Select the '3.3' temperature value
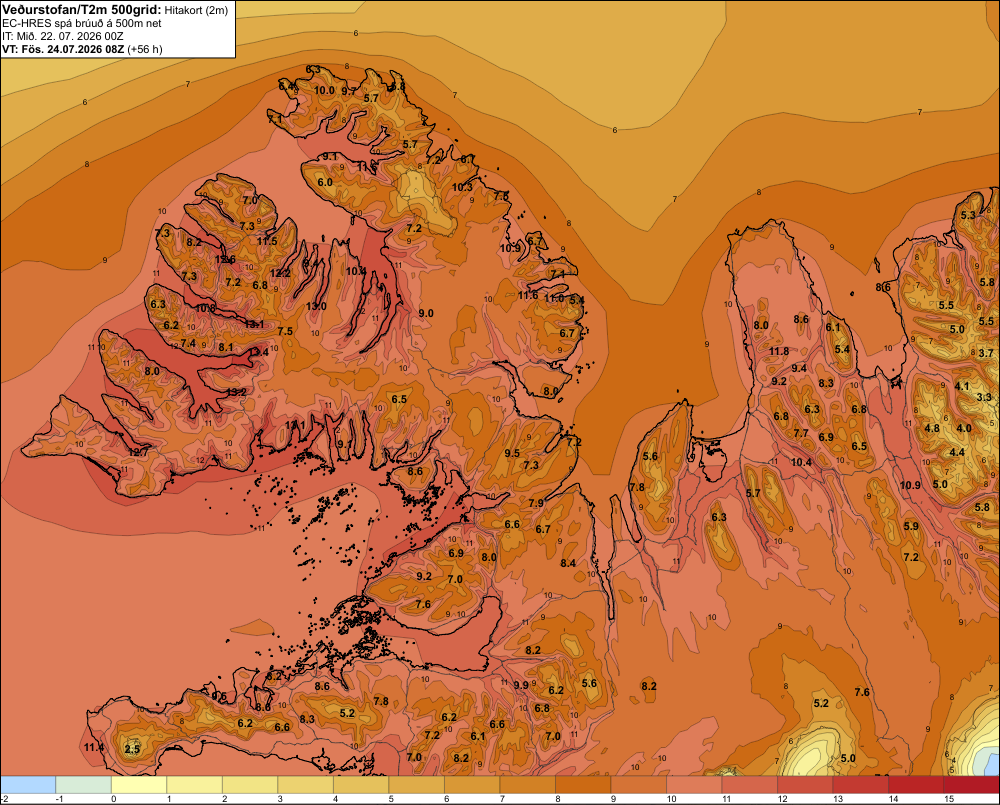 984,397
